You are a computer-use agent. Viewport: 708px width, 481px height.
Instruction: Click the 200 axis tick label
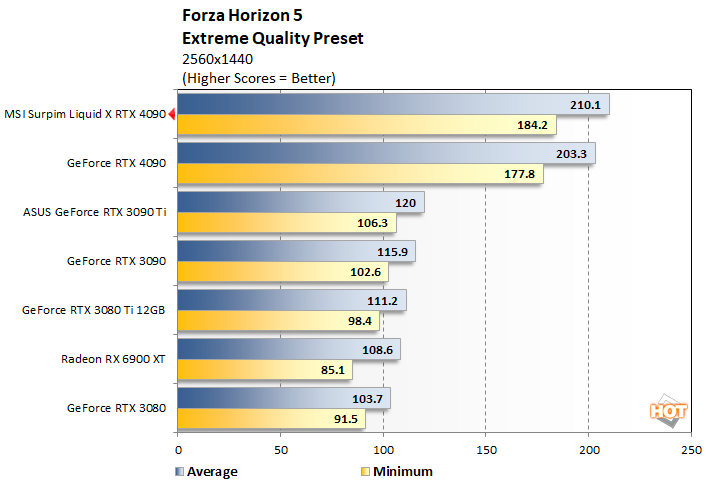tap(589, 450)
